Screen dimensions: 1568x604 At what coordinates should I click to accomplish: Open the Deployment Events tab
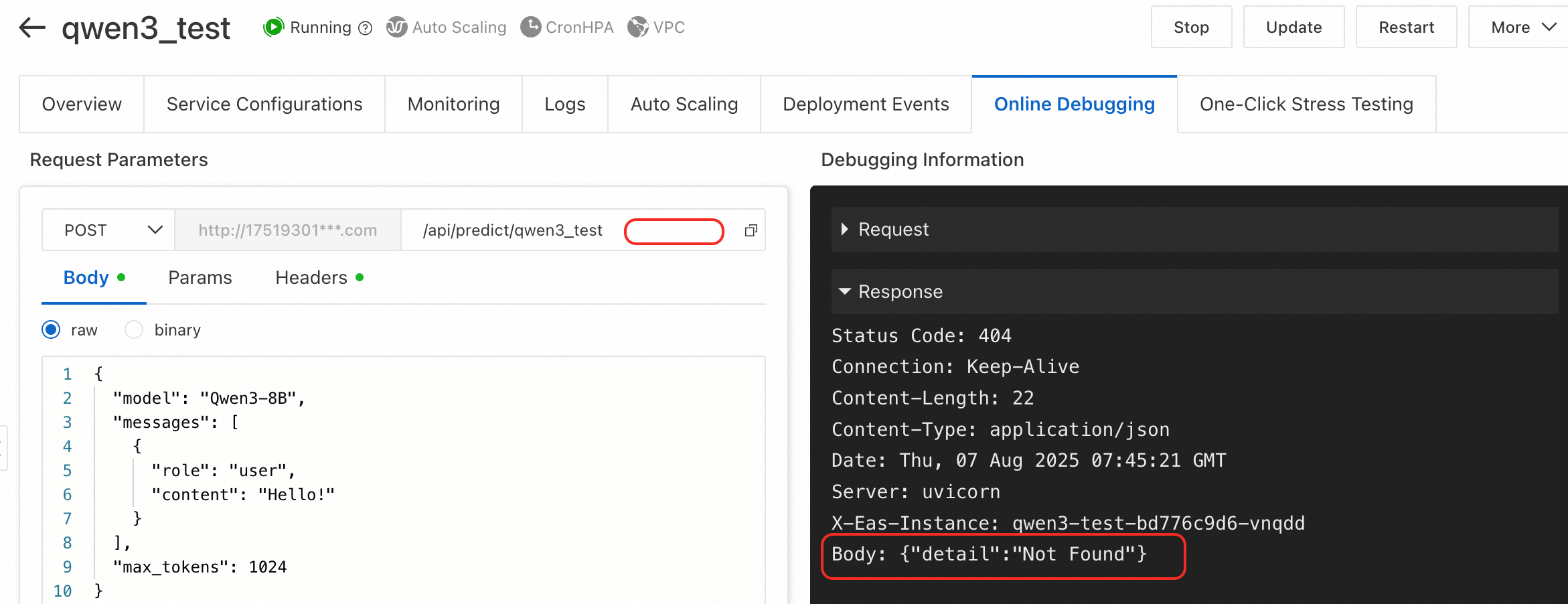coord(866,104)
